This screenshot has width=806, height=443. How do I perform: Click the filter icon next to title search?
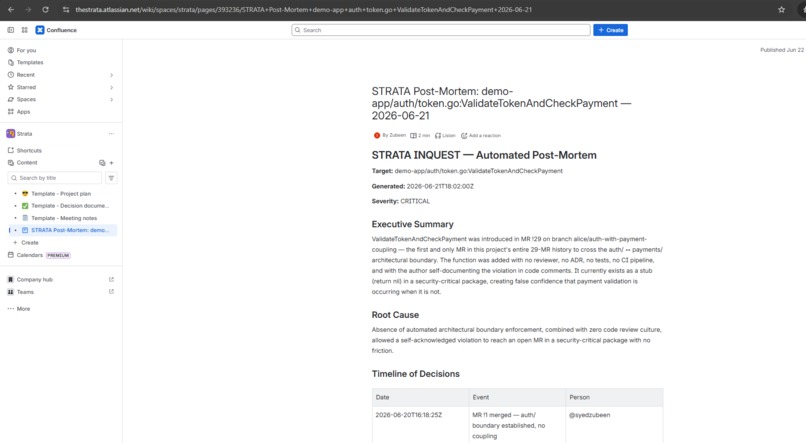[x=111, y=178]
